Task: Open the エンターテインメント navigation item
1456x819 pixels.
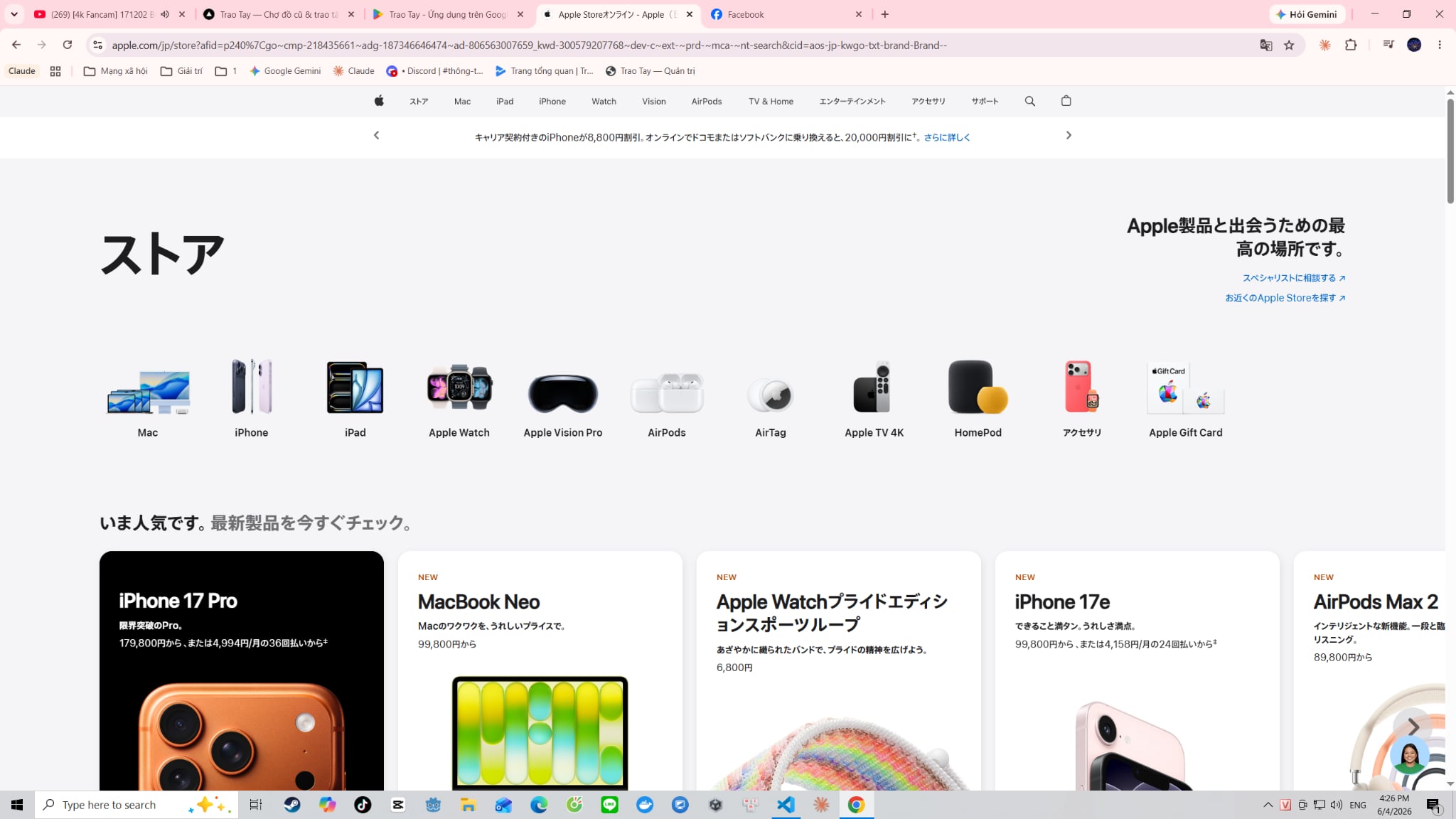Action: click(x=852, y=101)
